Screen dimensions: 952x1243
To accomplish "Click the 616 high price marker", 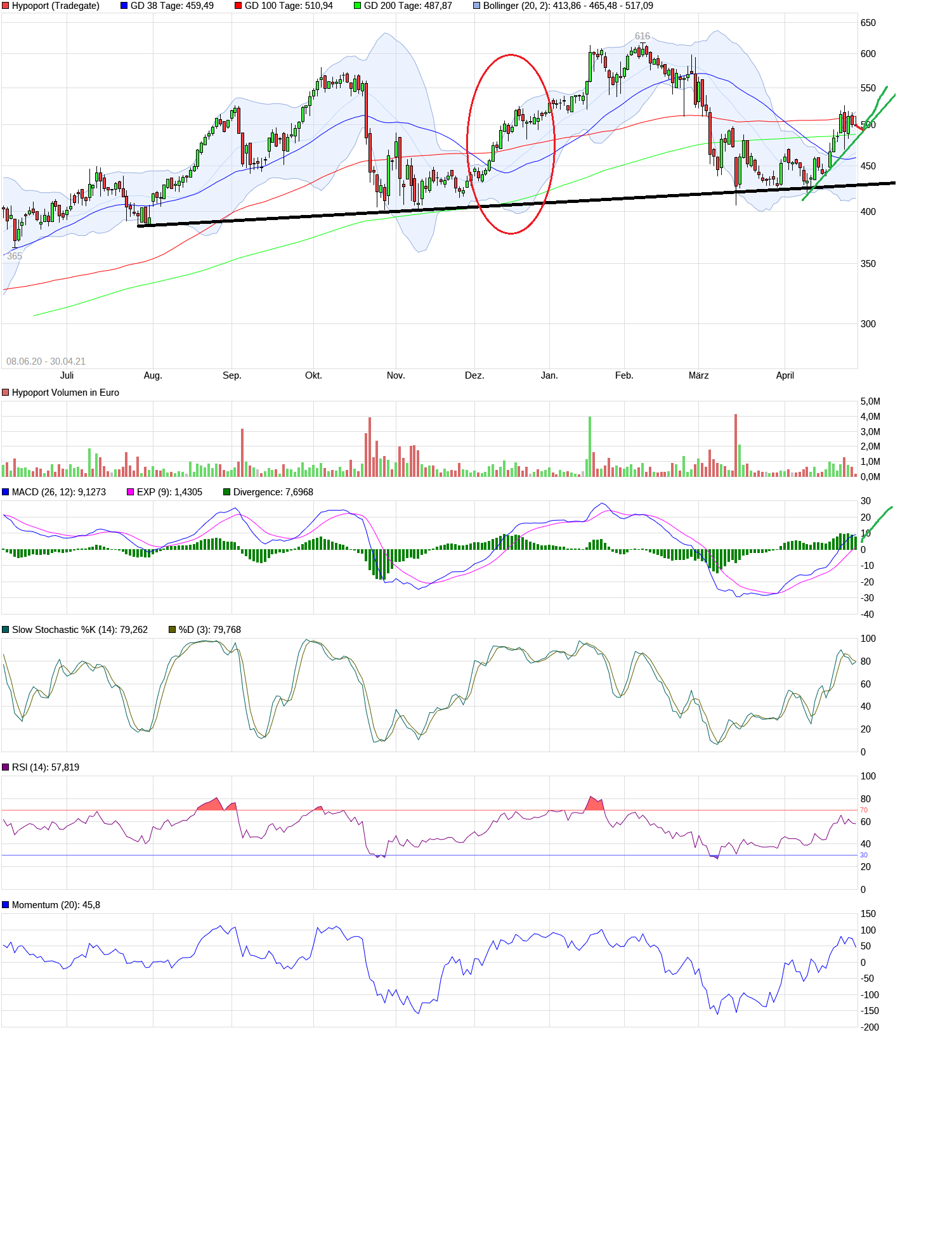I will [642, 36].
